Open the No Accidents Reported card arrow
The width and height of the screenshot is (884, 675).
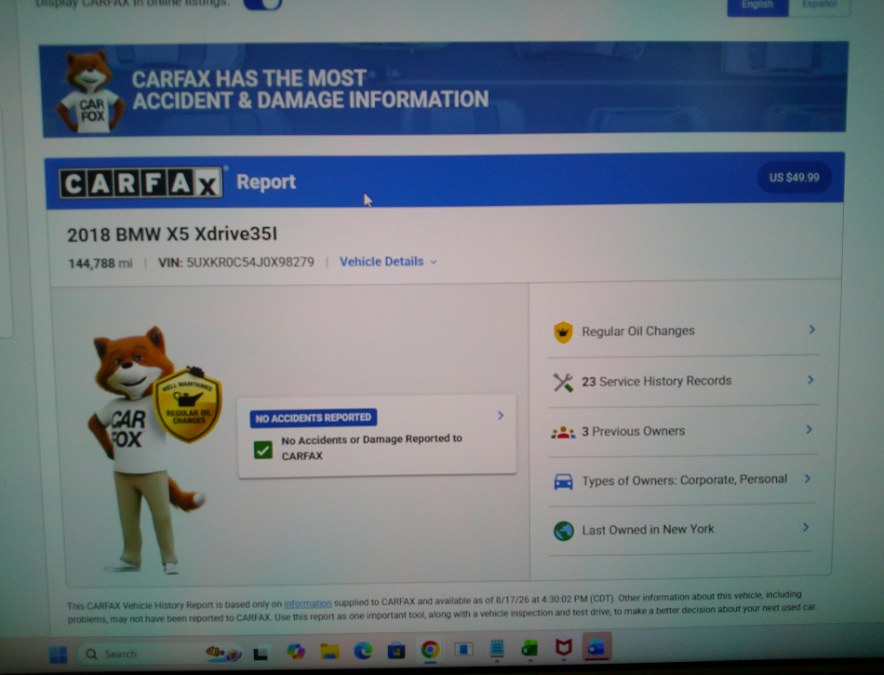pos(500,416)
